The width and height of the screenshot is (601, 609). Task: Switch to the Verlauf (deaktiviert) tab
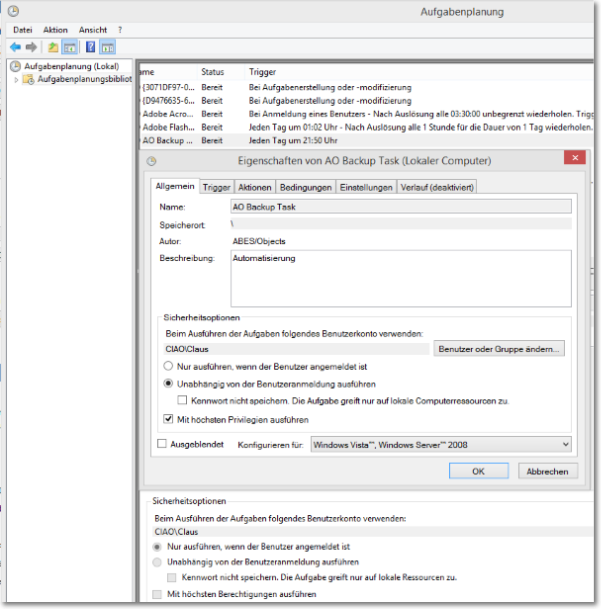pyautogui.click(x=437, y=187)
